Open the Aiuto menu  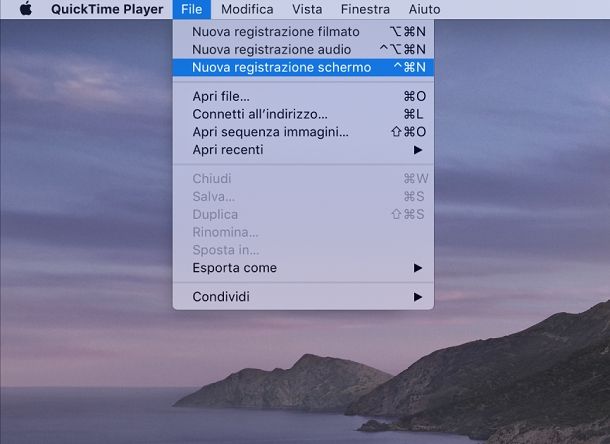click(424, 9)
